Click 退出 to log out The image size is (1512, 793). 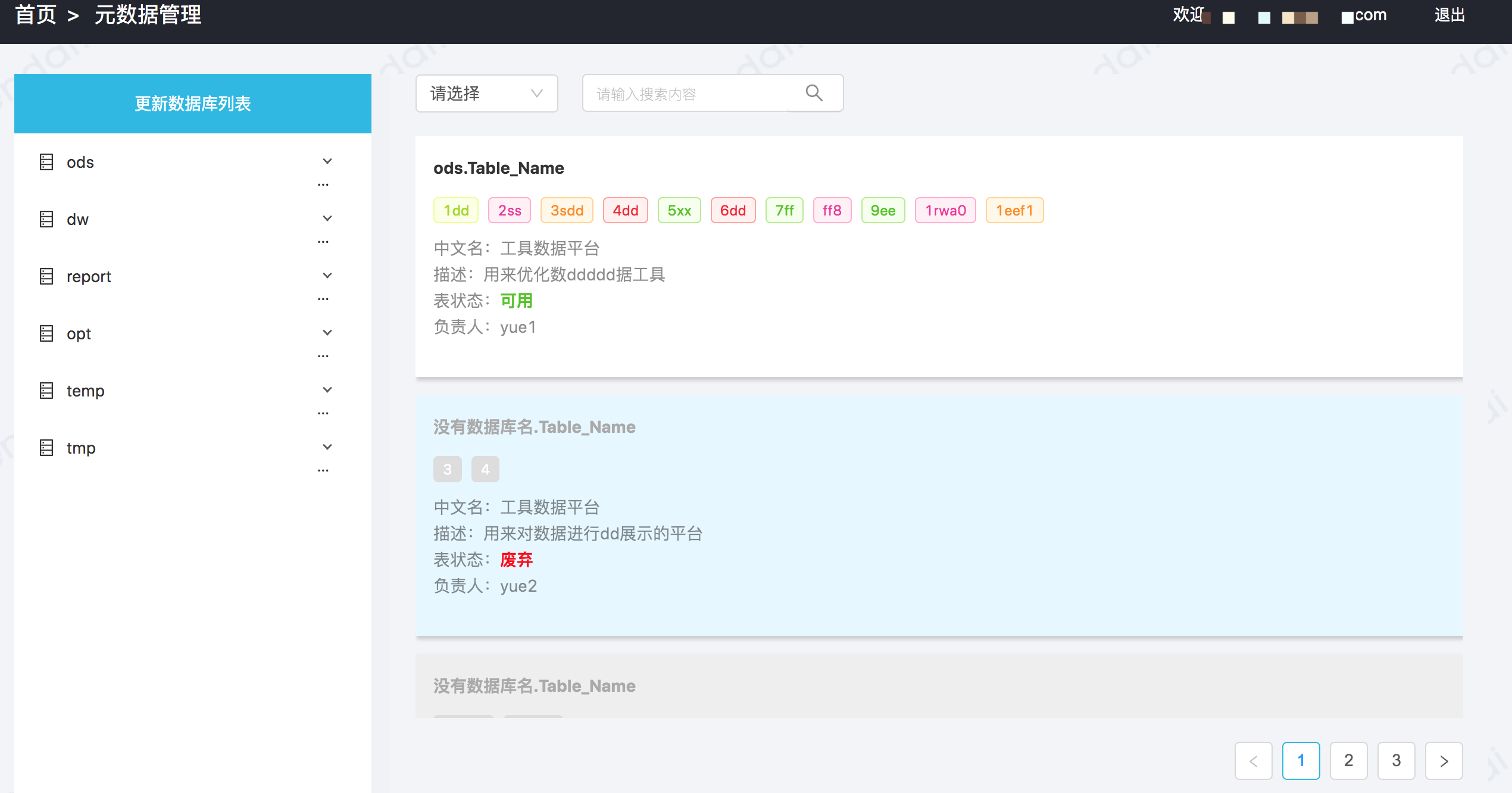point(1449,15)
